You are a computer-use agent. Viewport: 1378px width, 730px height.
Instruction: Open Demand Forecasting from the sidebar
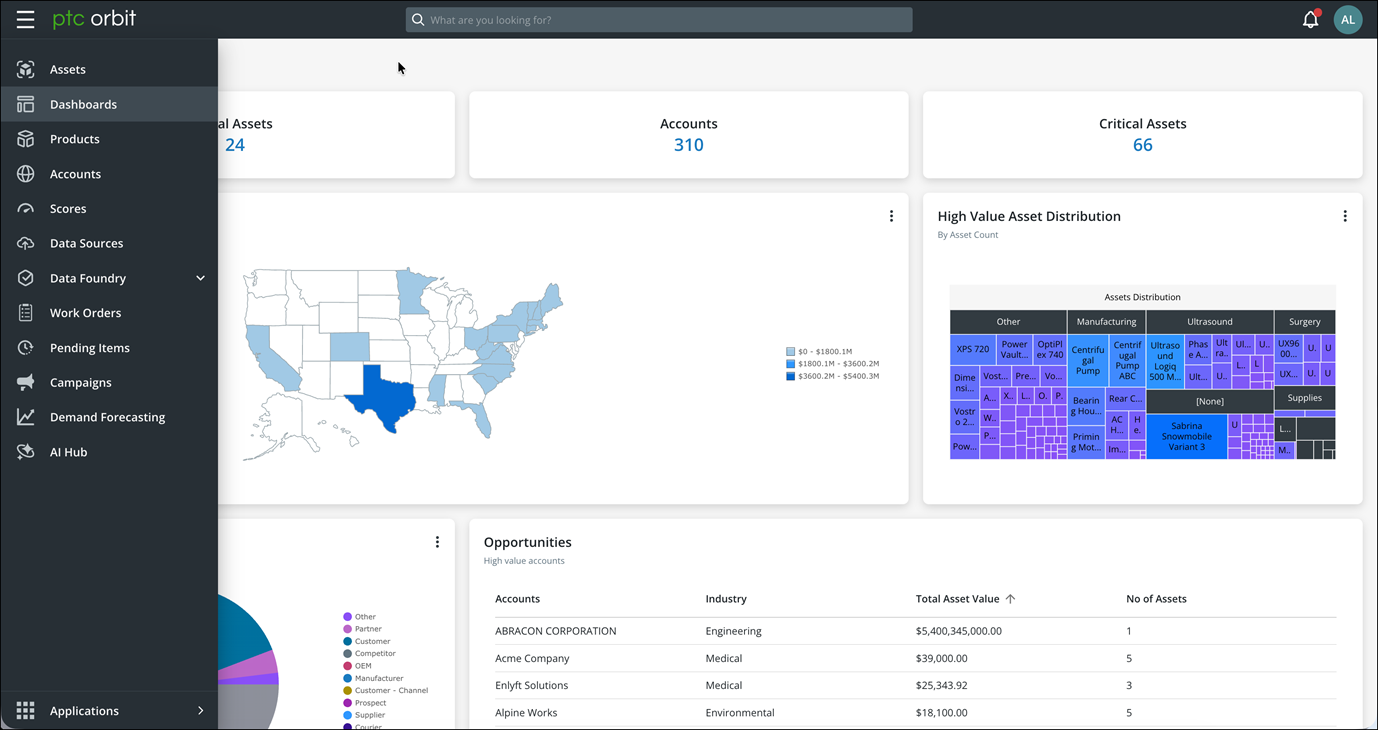[x=109, y=417]
